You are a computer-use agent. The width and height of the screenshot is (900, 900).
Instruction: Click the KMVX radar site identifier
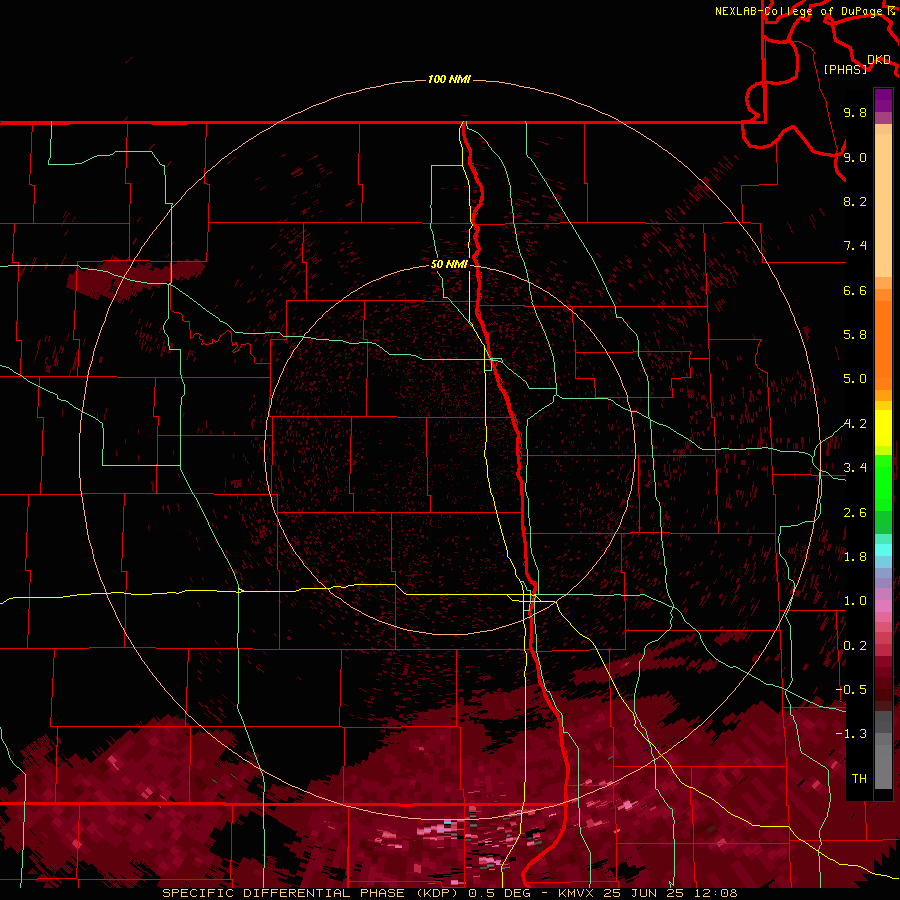click(576, 893)
